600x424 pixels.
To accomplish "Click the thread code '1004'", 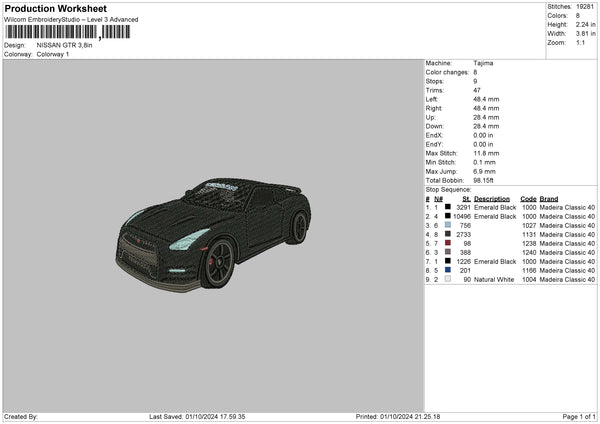I will coord(529,280).
